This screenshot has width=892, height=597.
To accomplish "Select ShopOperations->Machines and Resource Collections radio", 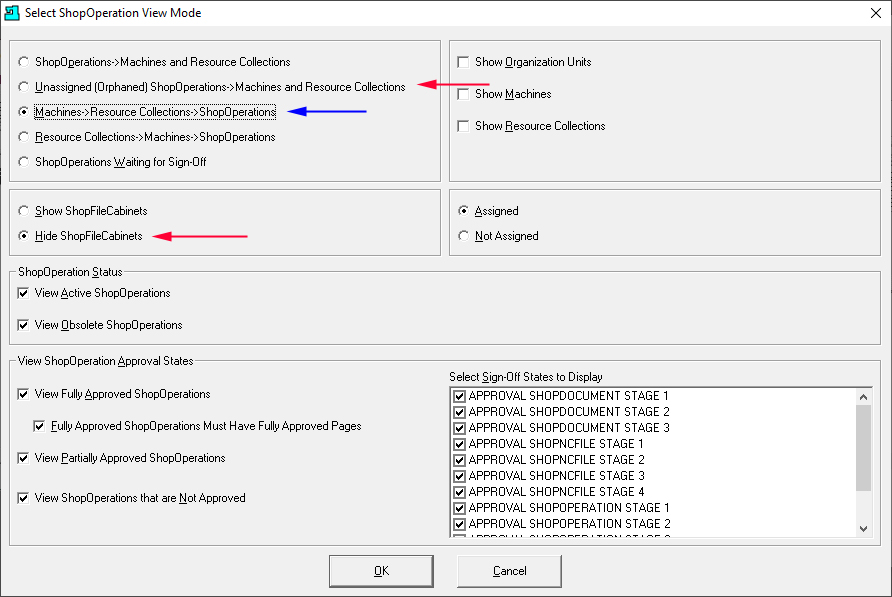I will tap(23, 61).
